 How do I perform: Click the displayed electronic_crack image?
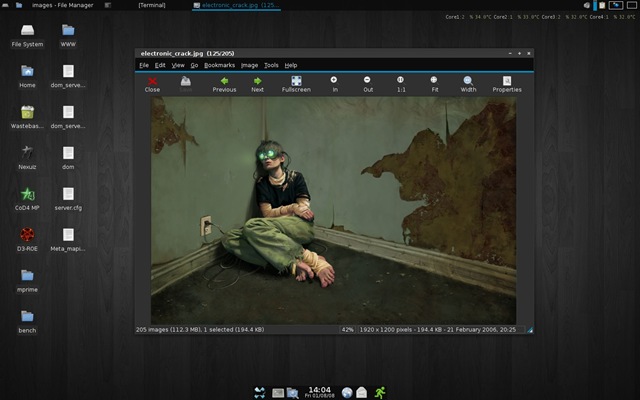pyautogui.click(x=333, y=211)
